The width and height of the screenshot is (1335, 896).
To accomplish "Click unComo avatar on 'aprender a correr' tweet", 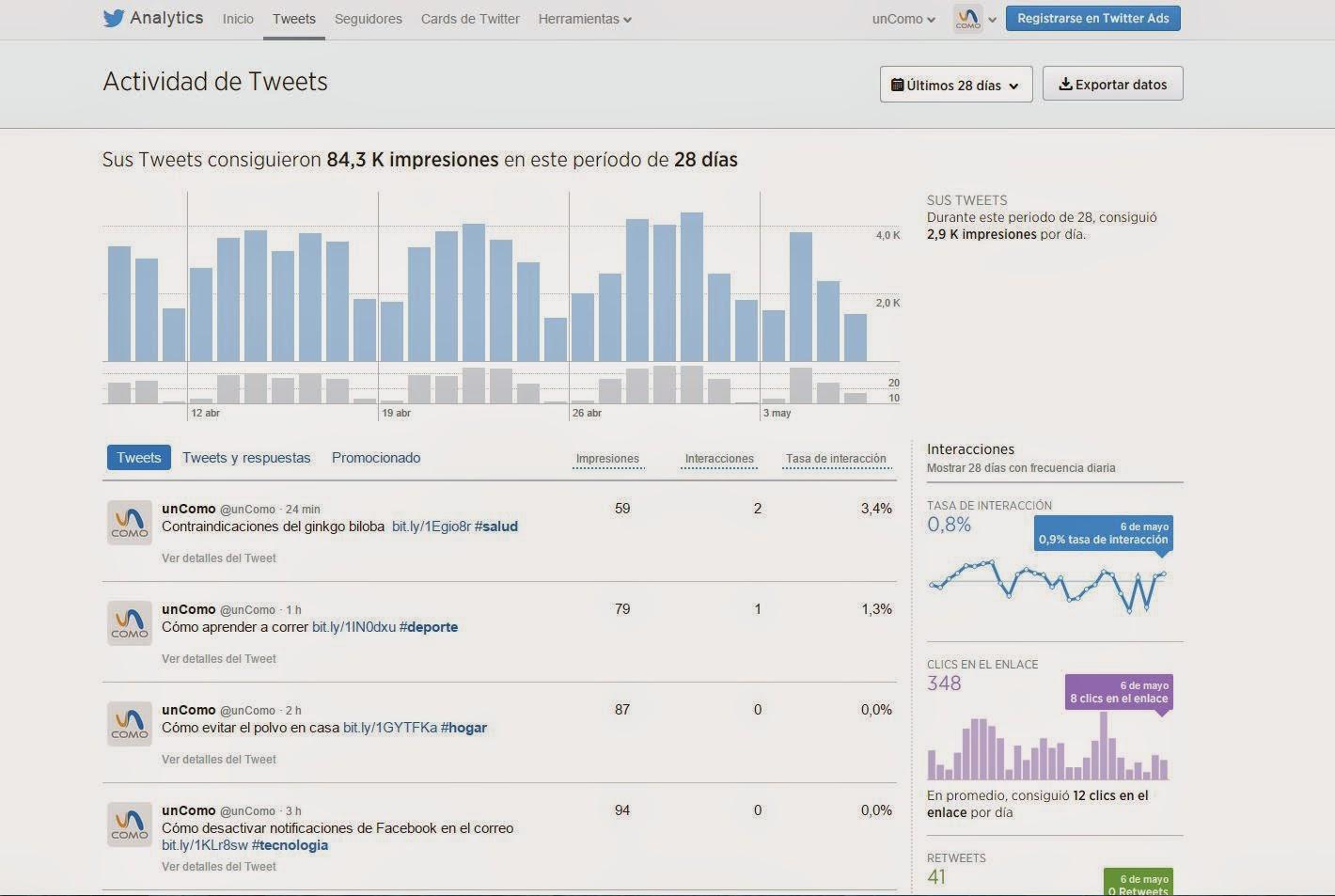I will pos(129,623).
